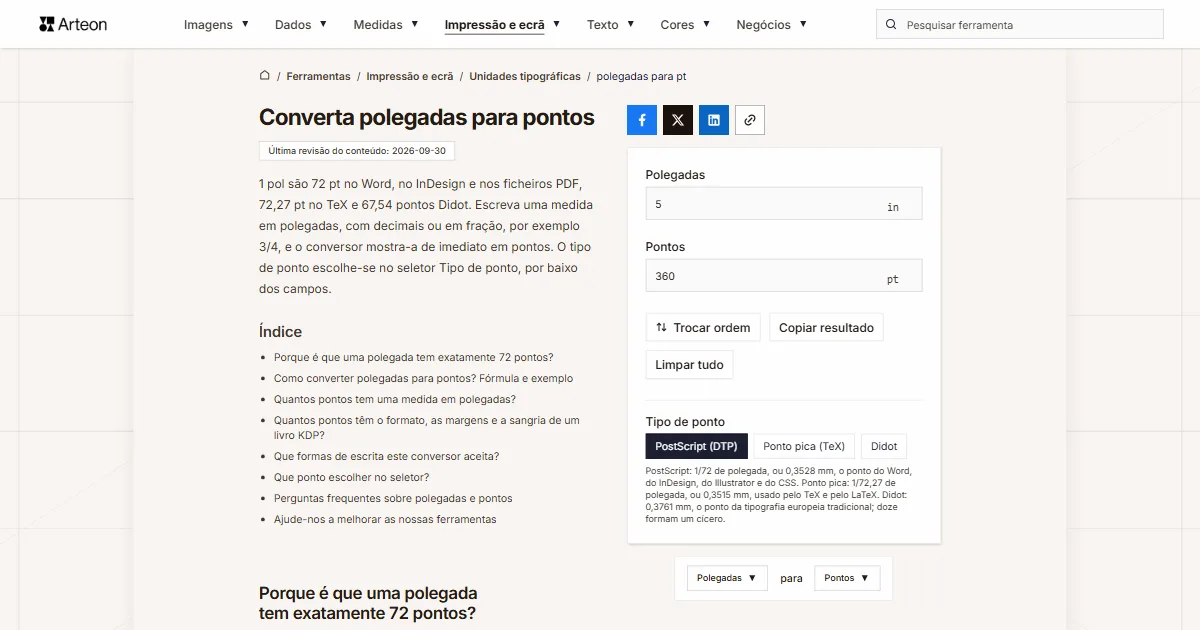Jump to 'Quantos pontos tem uma medida' section

(x=395, y=399)
